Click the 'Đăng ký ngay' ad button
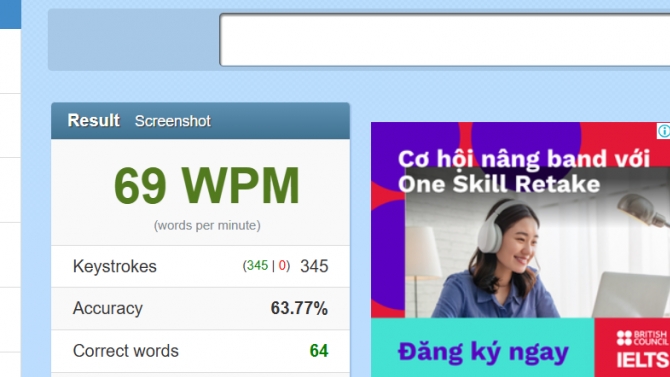The height and width of the screenshot is (377, 670). pos(483,352)
